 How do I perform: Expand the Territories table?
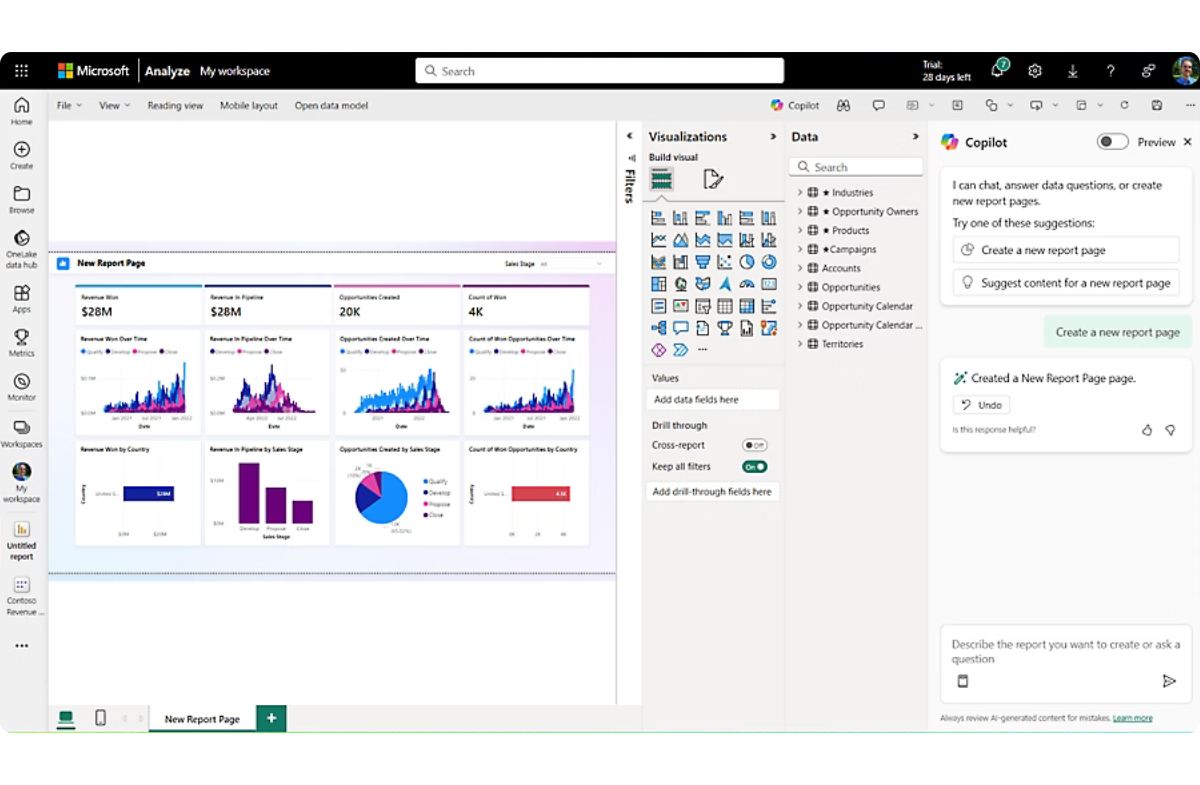(x=800, y=344)
